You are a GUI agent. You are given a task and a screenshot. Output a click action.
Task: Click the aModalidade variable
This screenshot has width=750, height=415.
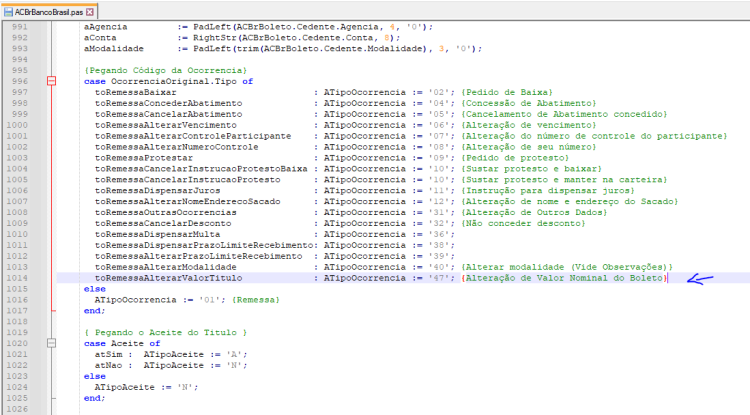(114, 49)
